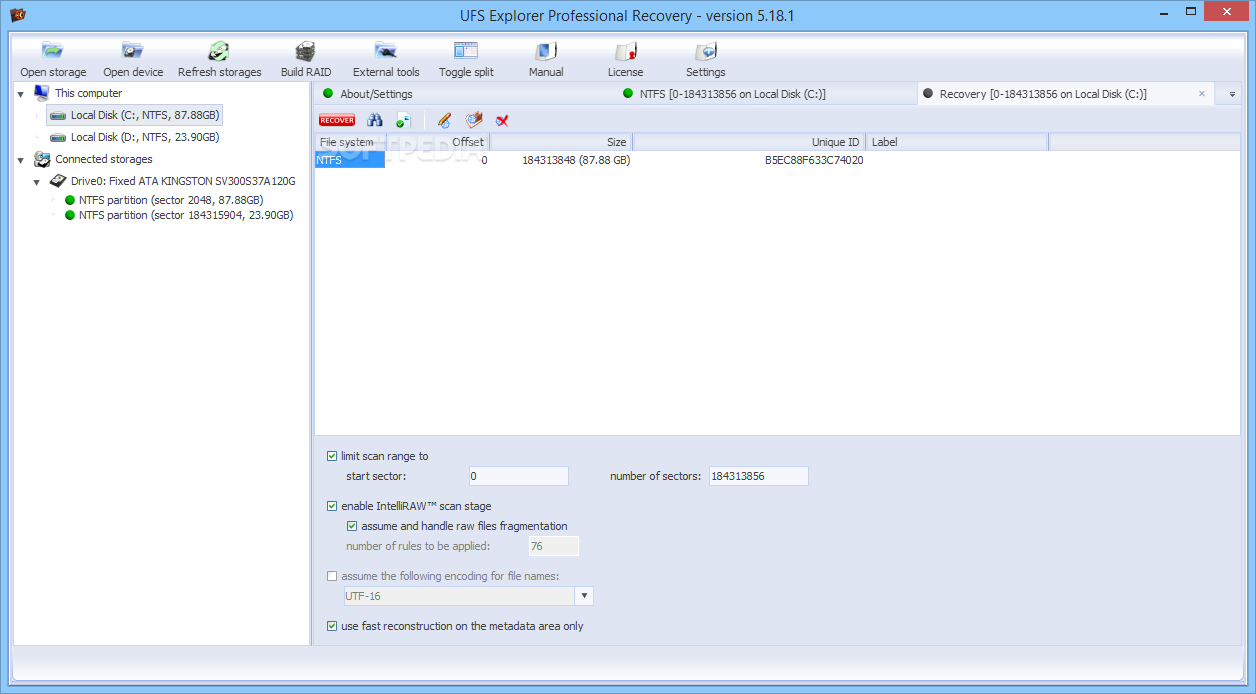The width and height of the screenshot is (1256, 694).
Task: Disable IntelliRAW scan stage checkbox
Action: pos(332,506)
